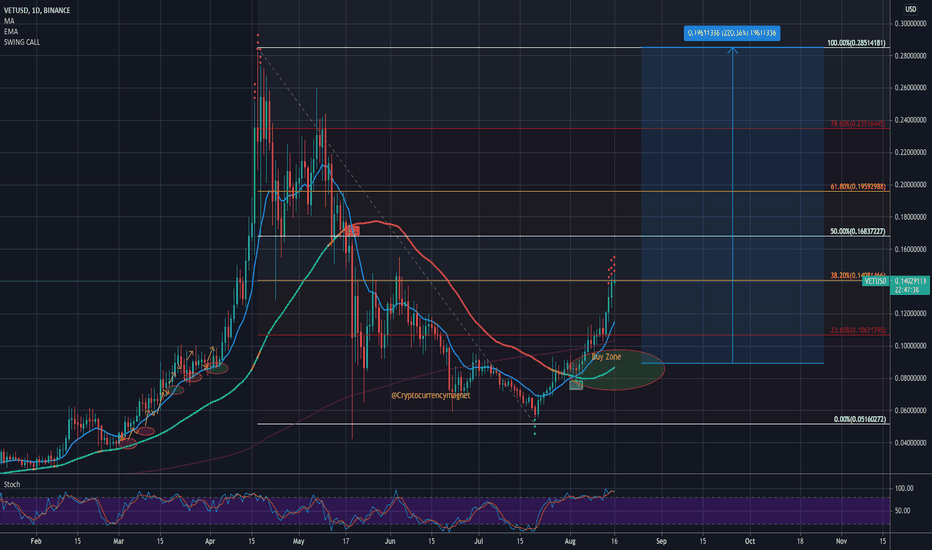Image resolution: width=932 pixels, height=550 pixels.
Task: Click the 100.00 Stoch scale label
Action: coord(904,488)
